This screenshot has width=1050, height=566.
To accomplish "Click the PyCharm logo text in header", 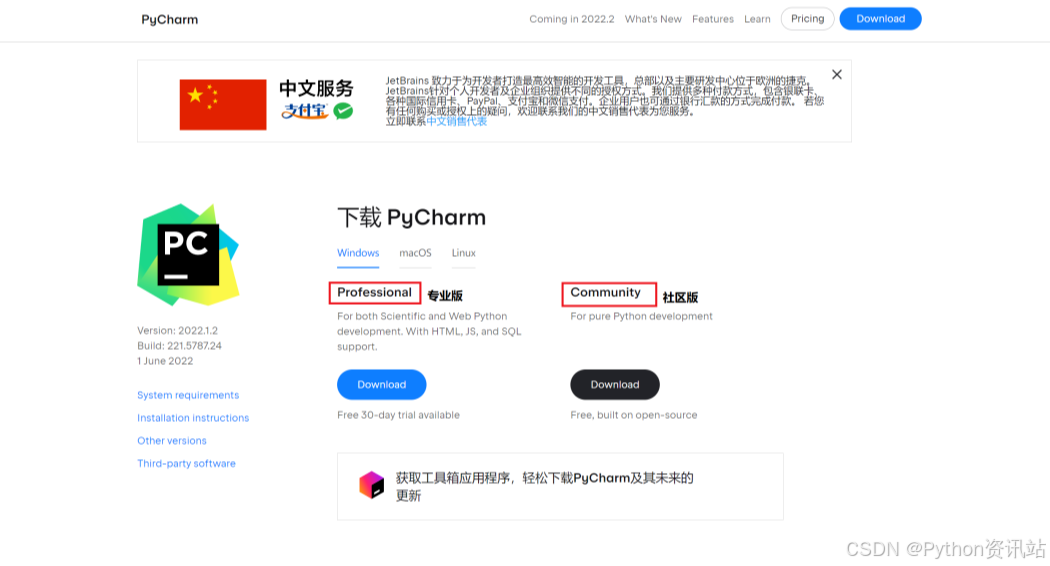I will tap(169, 19).
